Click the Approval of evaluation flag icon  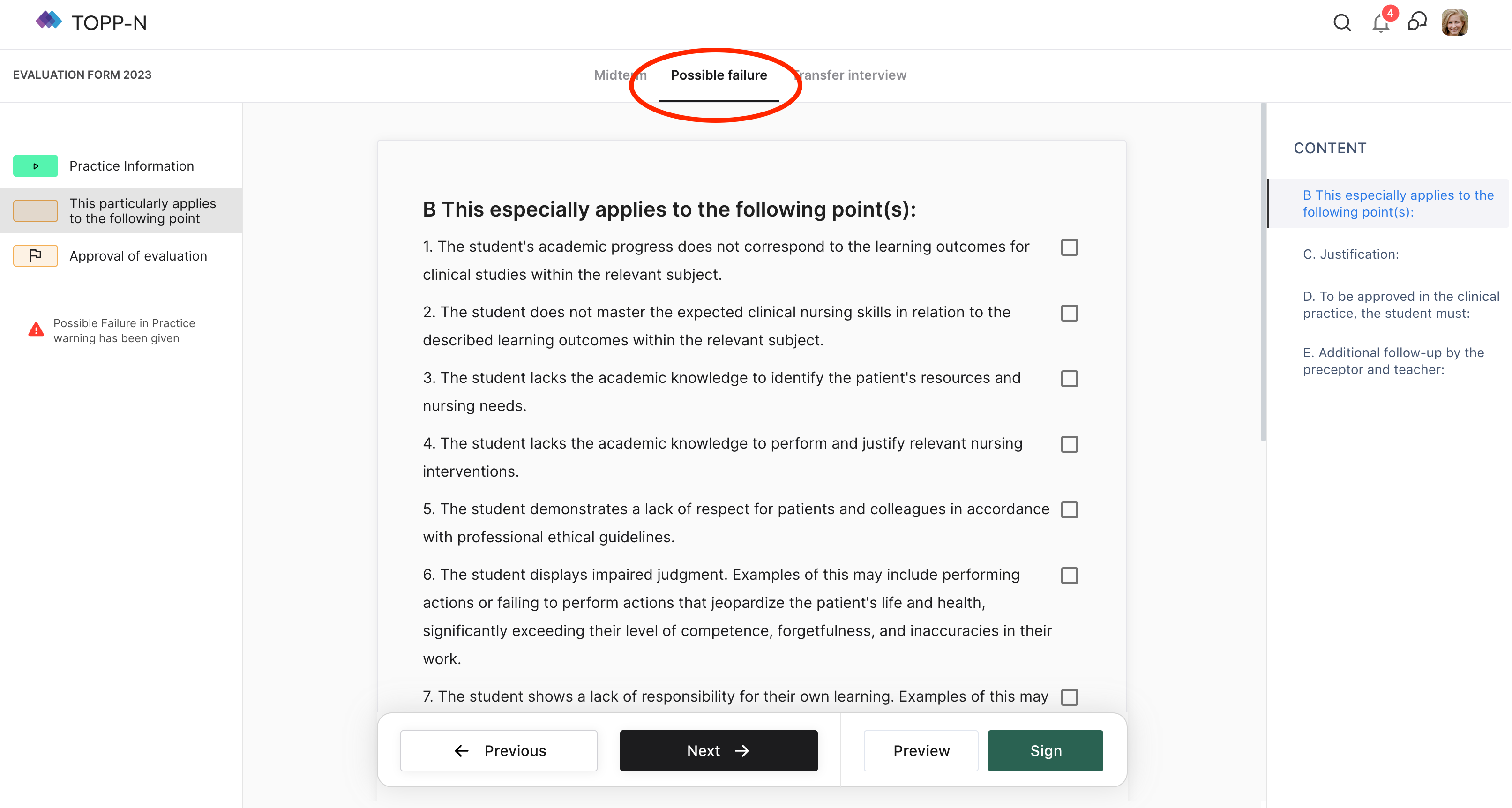pos(36,256)
